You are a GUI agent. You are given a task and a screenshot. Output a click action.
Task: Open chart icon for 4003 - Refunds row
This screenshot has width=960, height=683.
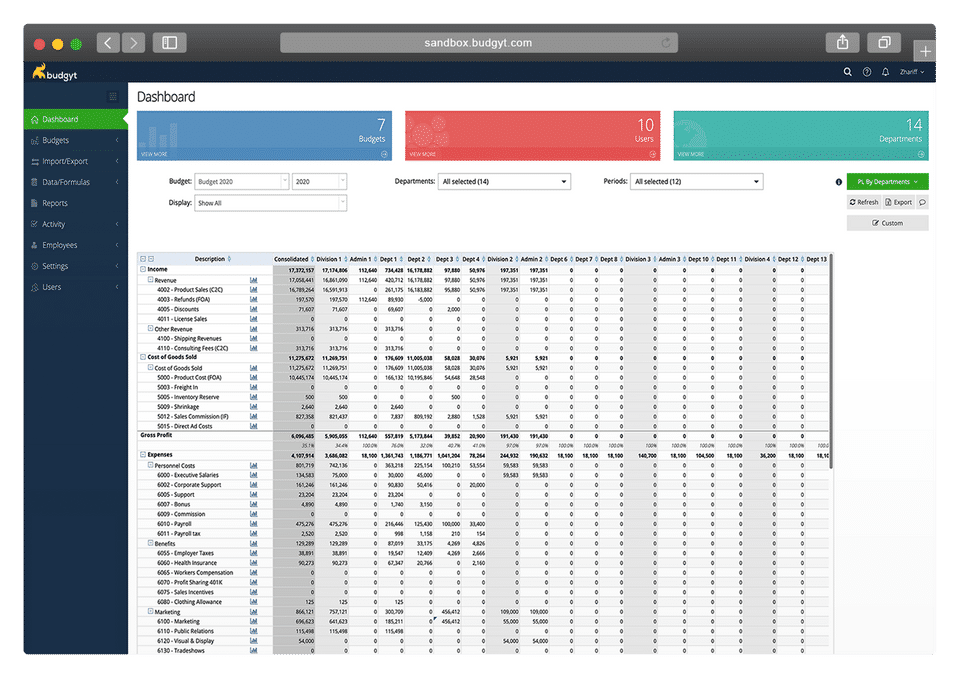[253, 299]
